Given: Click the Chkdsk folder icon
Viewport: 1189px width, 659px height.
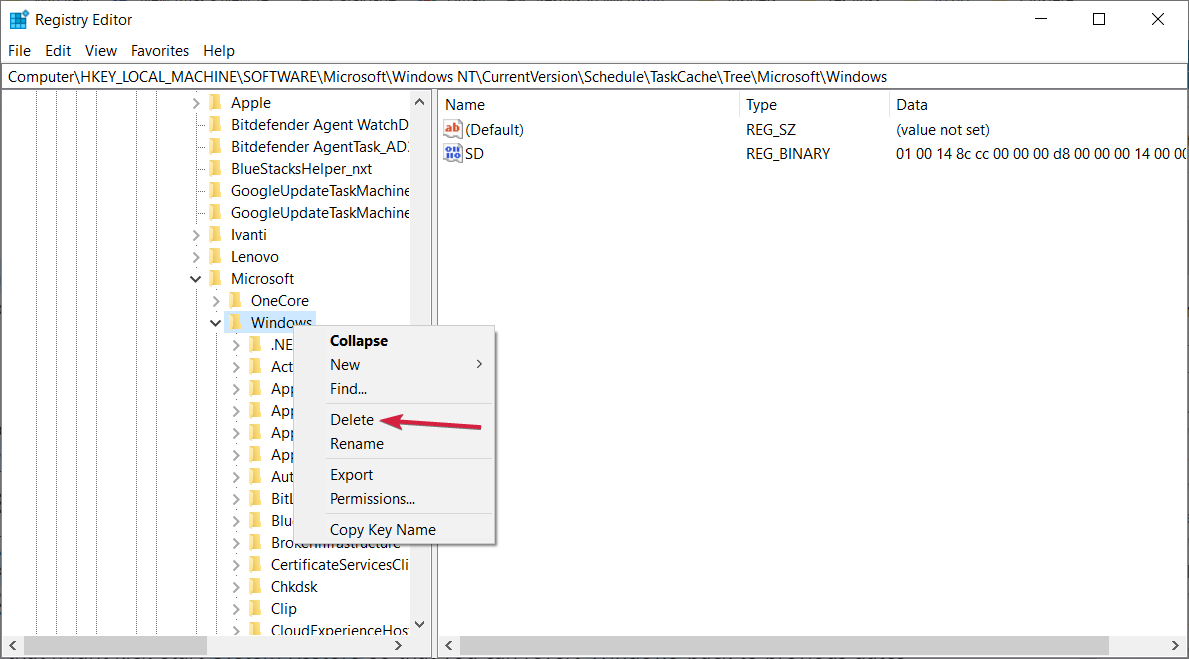Looking at the screenshot, I should coord(256,586).
